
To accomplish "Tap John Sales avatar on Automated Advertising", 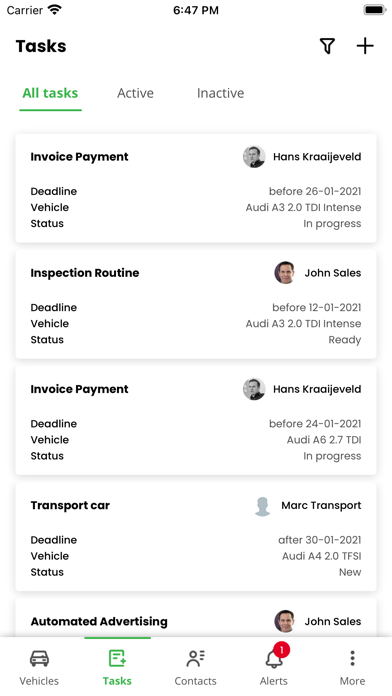I will tap(285, 621).
